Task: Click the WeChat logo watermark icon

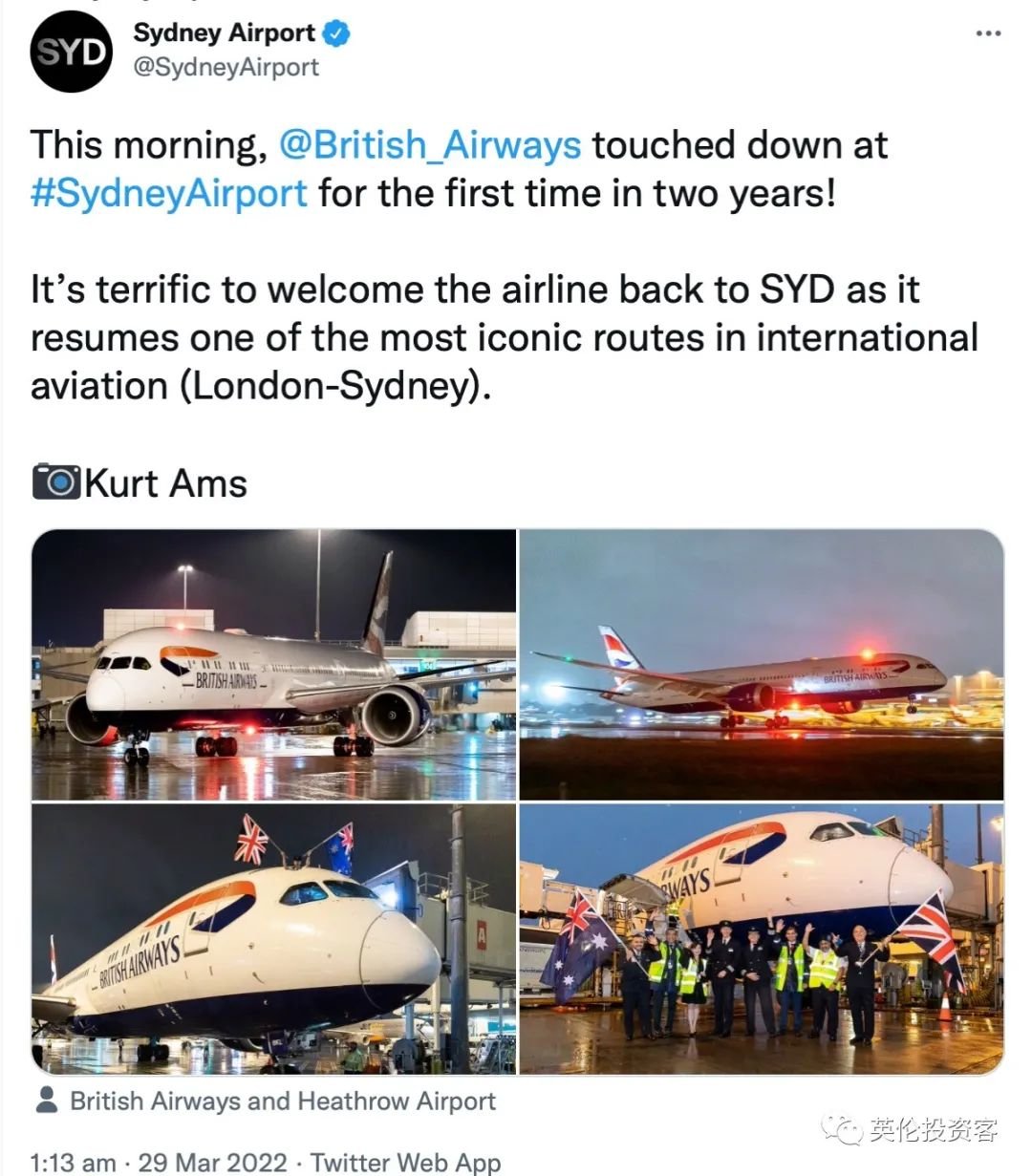Action: click(x=843, y=1130)
